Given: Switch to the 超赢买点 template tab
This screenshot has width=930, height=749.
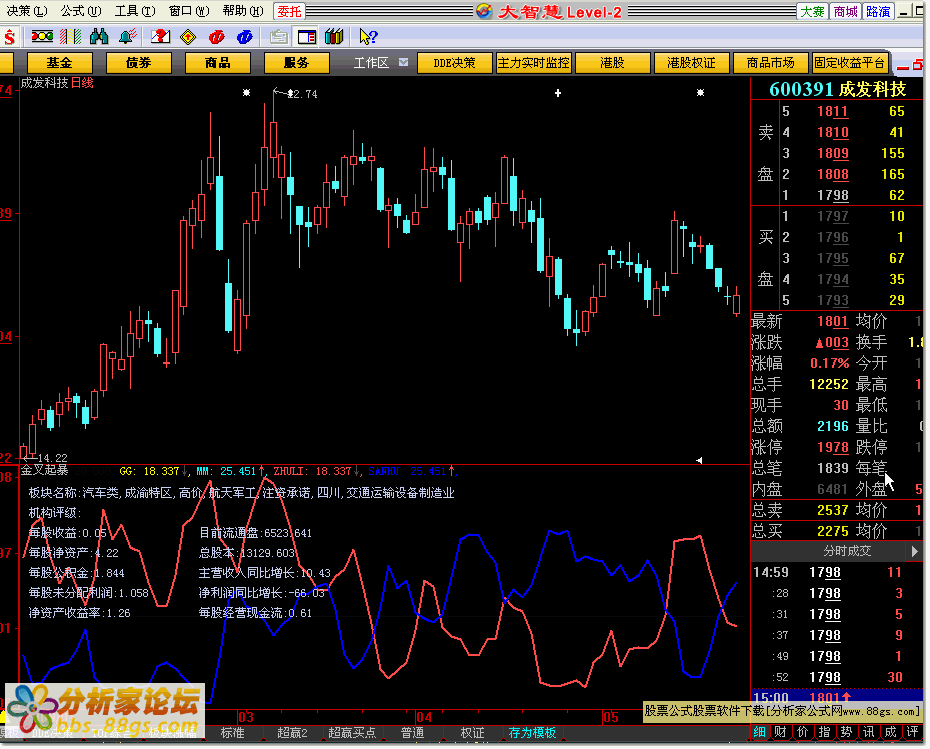Looking at the screenshot, I should [x=352, y=733].
